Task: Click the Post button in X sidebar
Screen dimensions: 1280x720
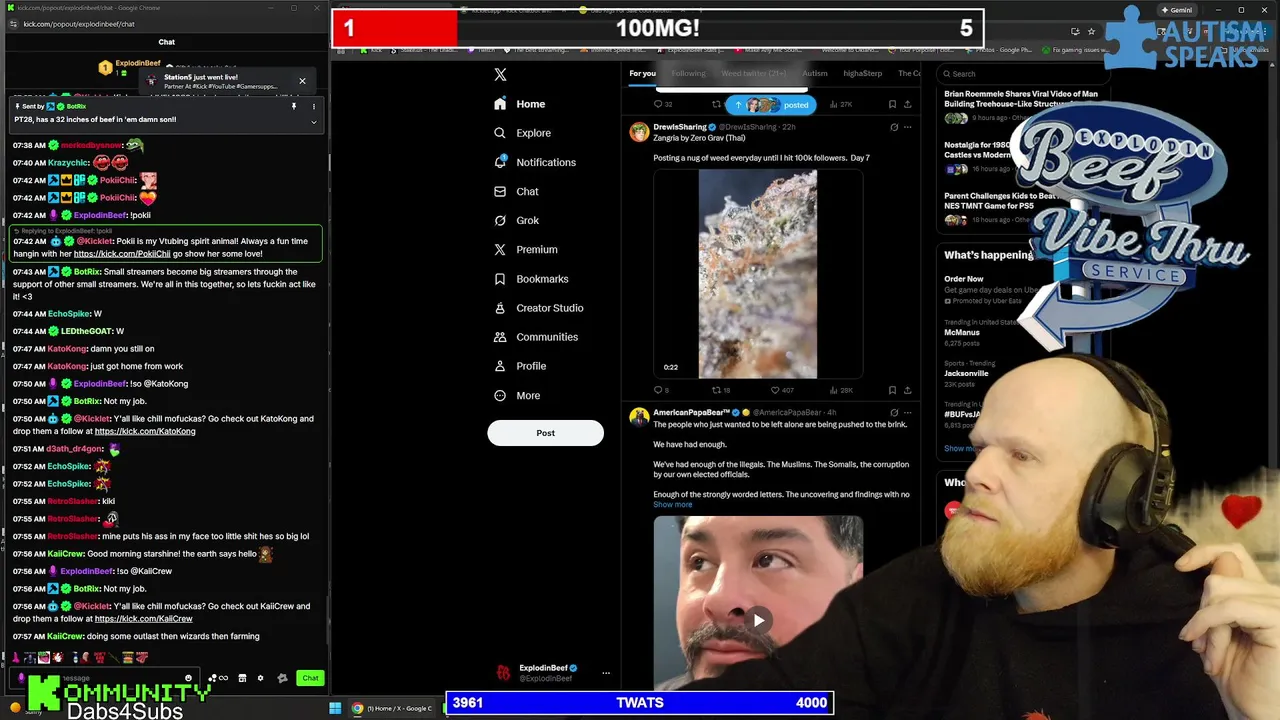Action: coord(545,433)
